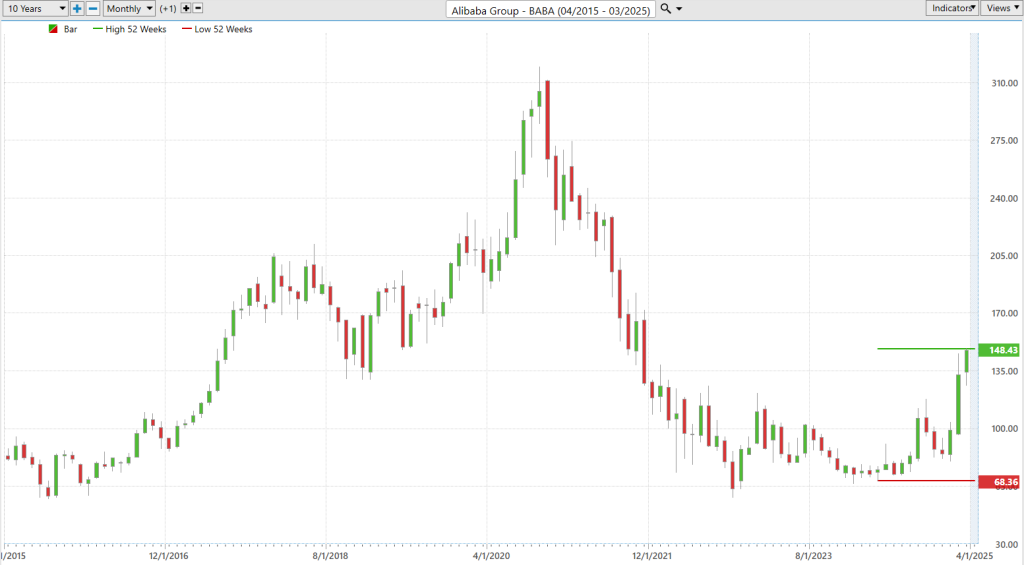Screen dimensions: 1024x565
Task: Click the 4/1/2025 date axis label
Action: 975,556
